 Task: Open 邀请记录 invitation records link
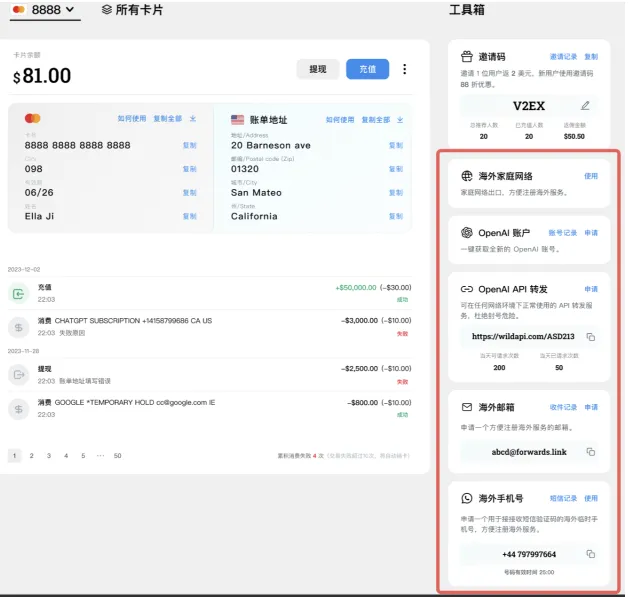(563, 57)
